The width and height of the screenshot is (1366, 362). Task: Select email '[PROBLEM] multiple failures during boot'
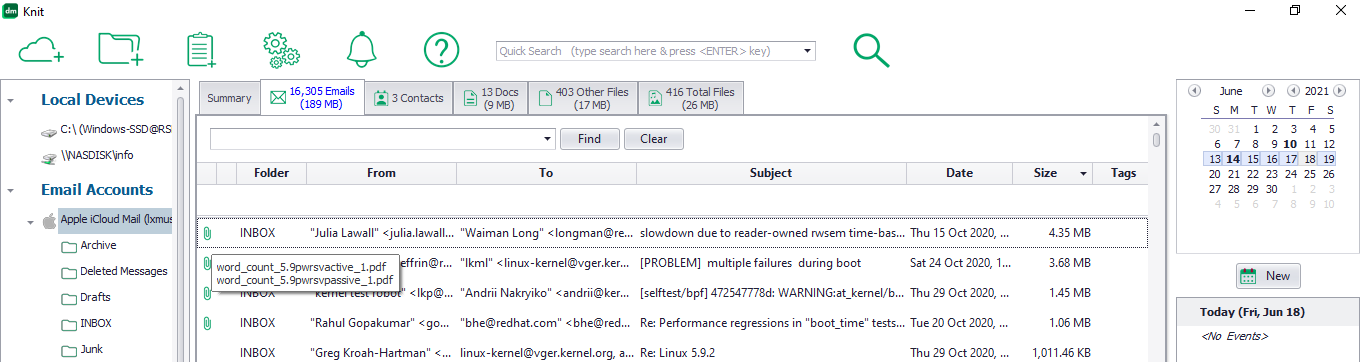(x=672, y=263)
